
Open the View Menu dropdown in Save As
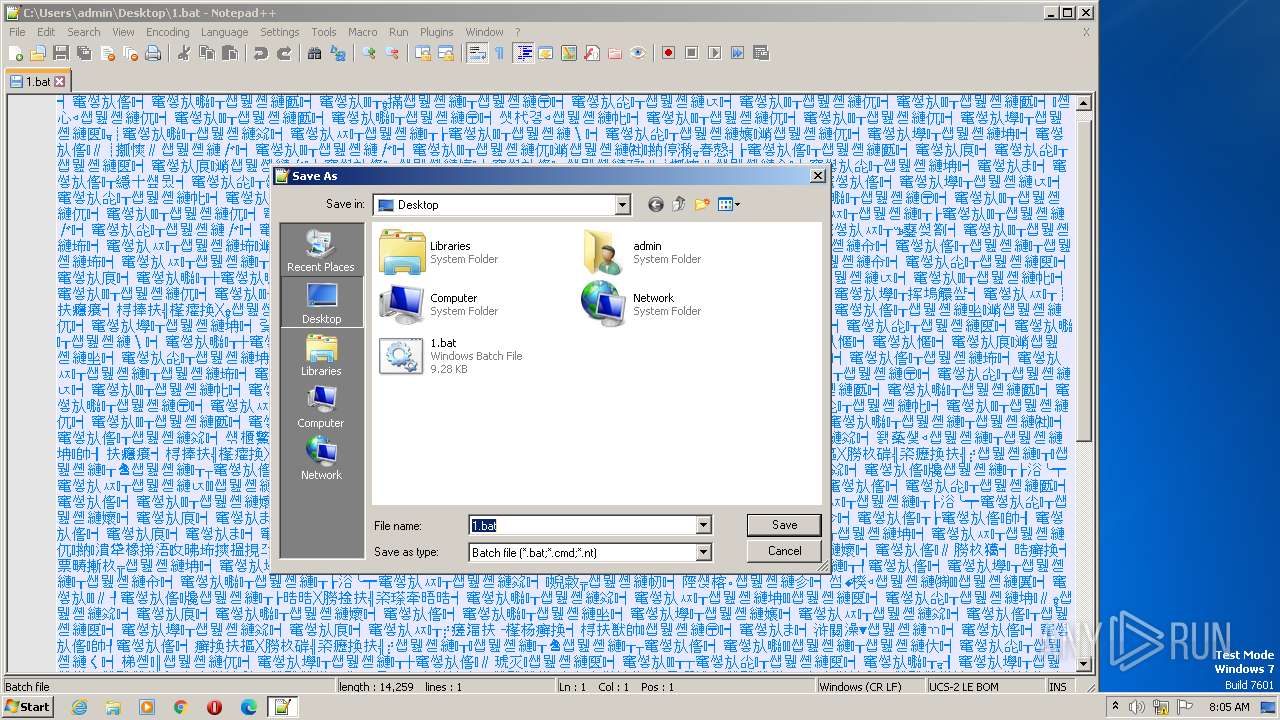(729, 204)
